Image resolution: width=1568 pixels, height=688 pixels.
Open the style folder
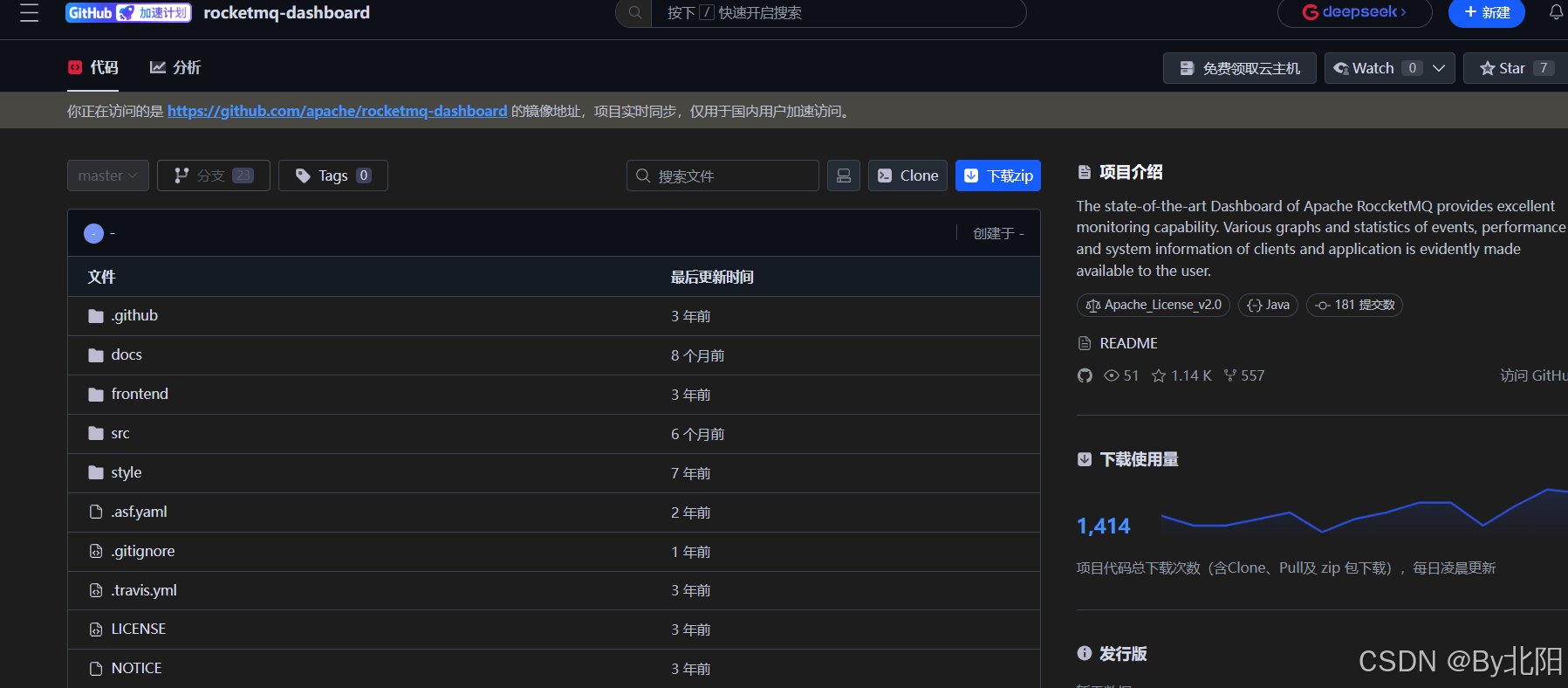[127, 472]
